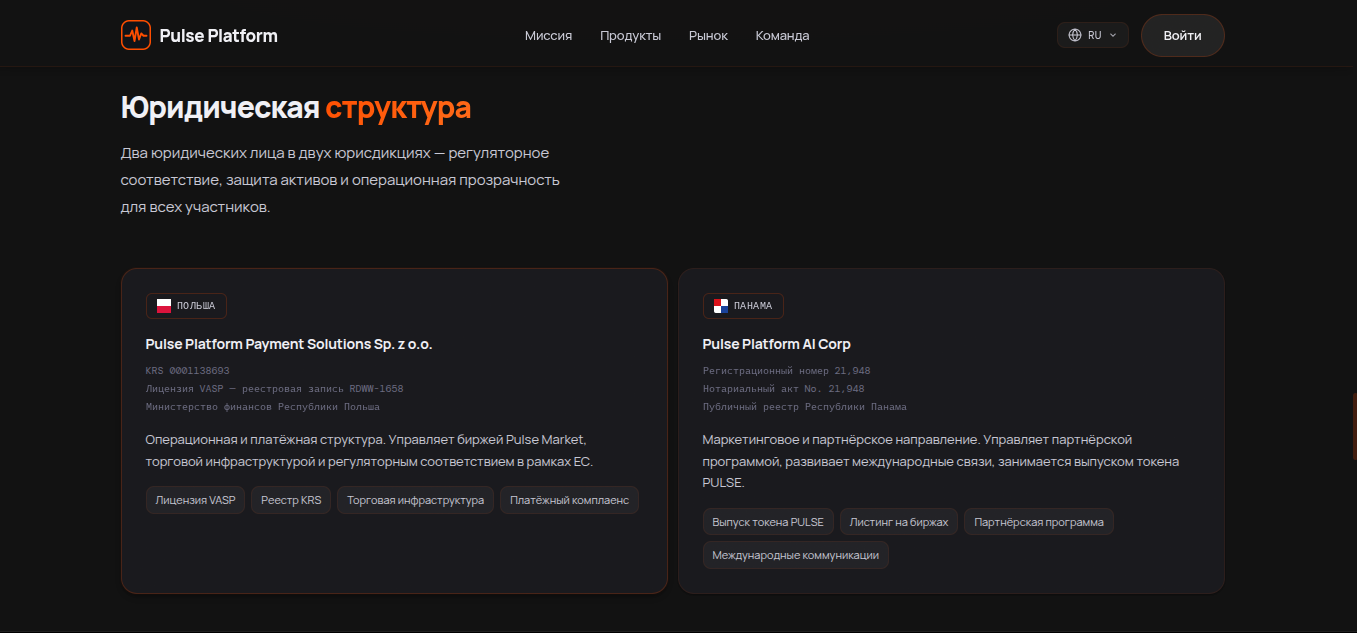Click Министерство финансов Республики Польша text
Image resolution: width=1357 pixels, height=633 pixels.
pyautogui.click(x=263, y=407)
